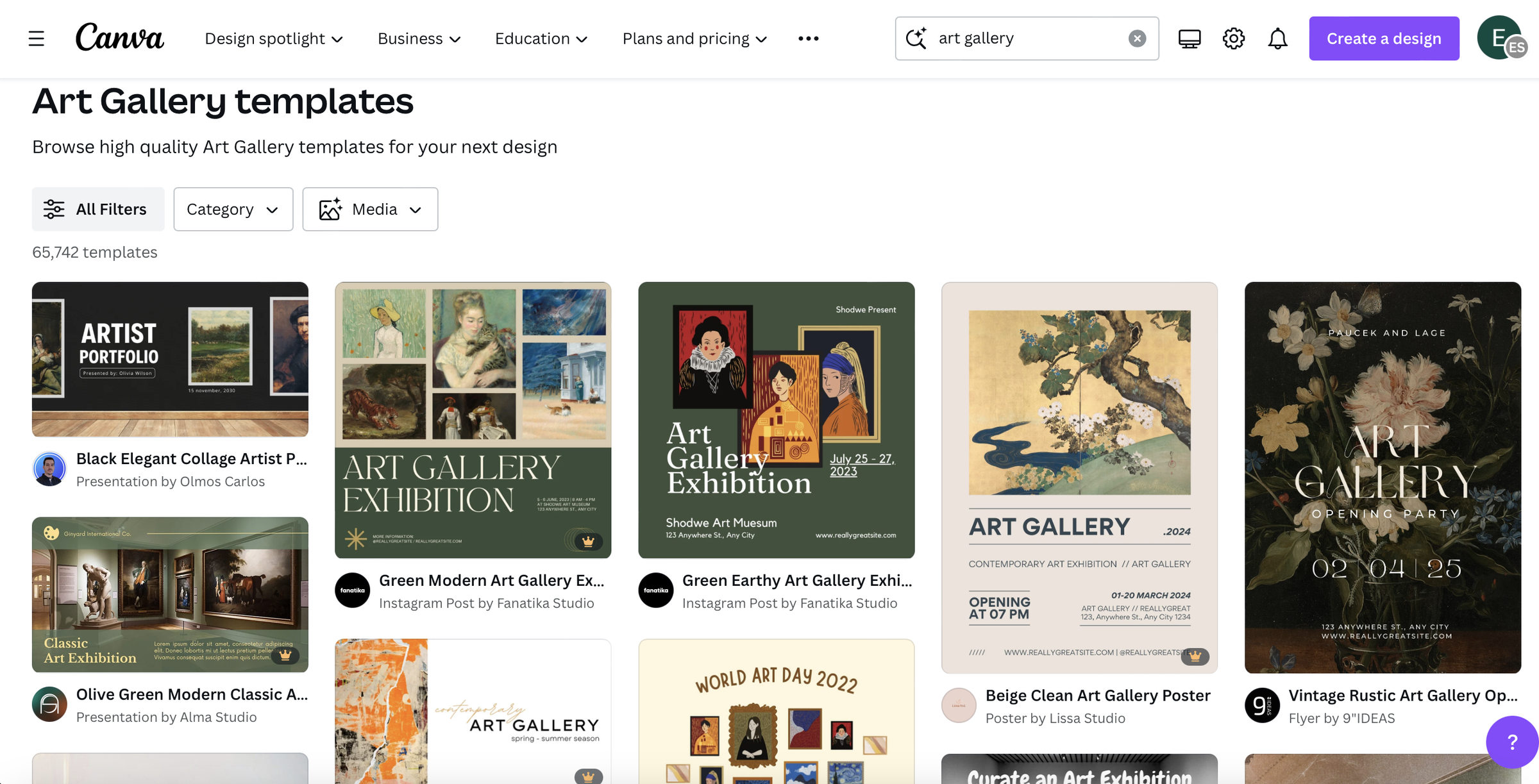Open the Design spotlight menu
The width and height of the screenshot is (1539, 784).
(x=273, y=38)
